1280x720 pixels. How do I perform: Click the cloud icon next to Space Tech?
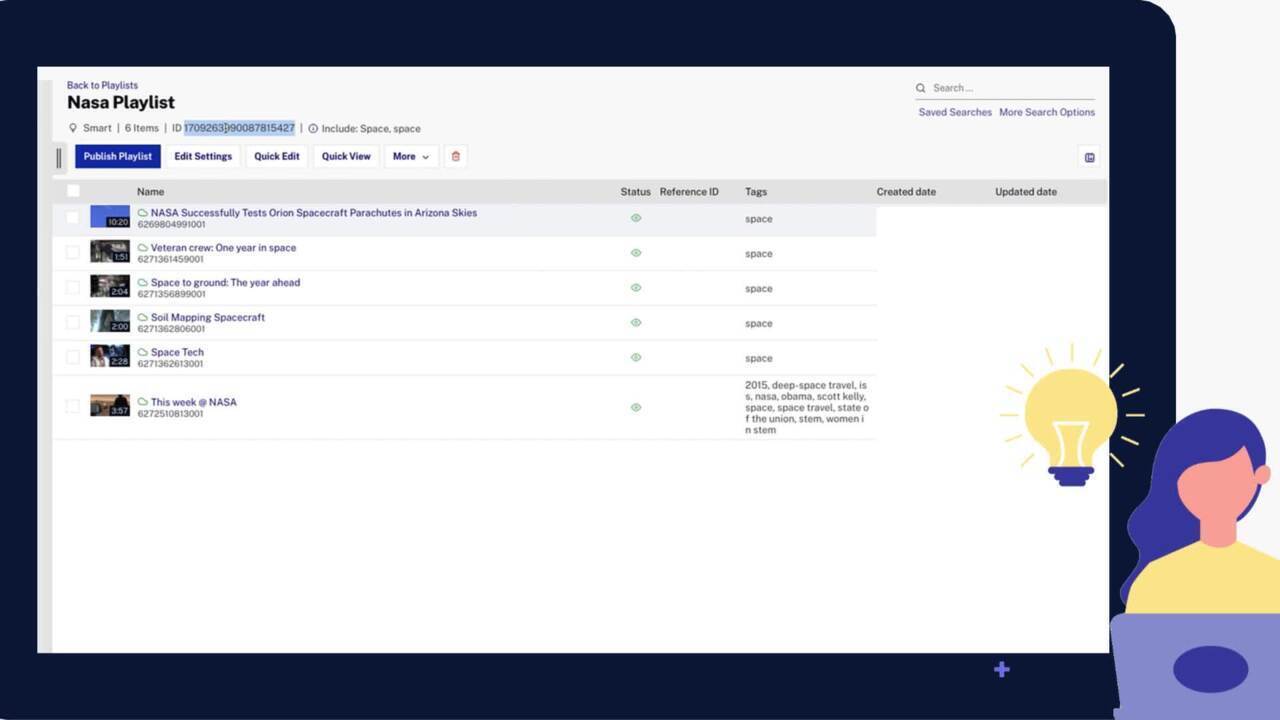143,353
